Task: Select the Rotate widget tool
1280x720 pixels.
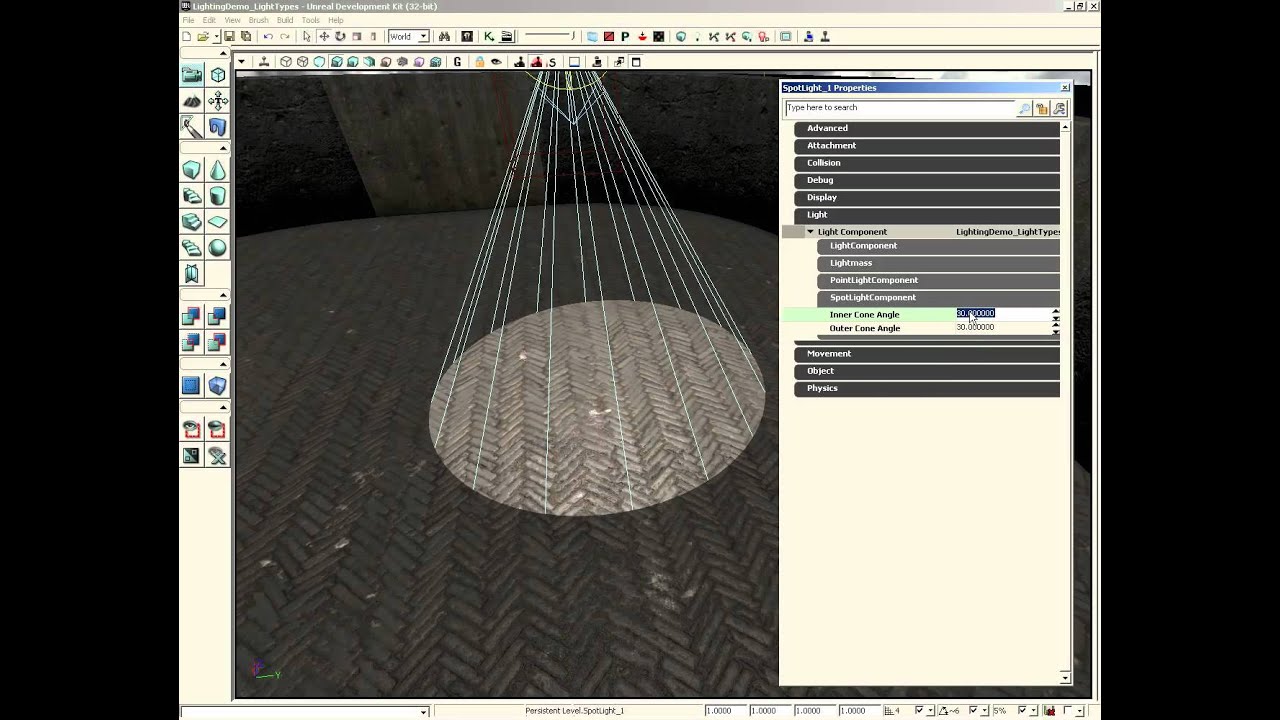Action: 340,36
